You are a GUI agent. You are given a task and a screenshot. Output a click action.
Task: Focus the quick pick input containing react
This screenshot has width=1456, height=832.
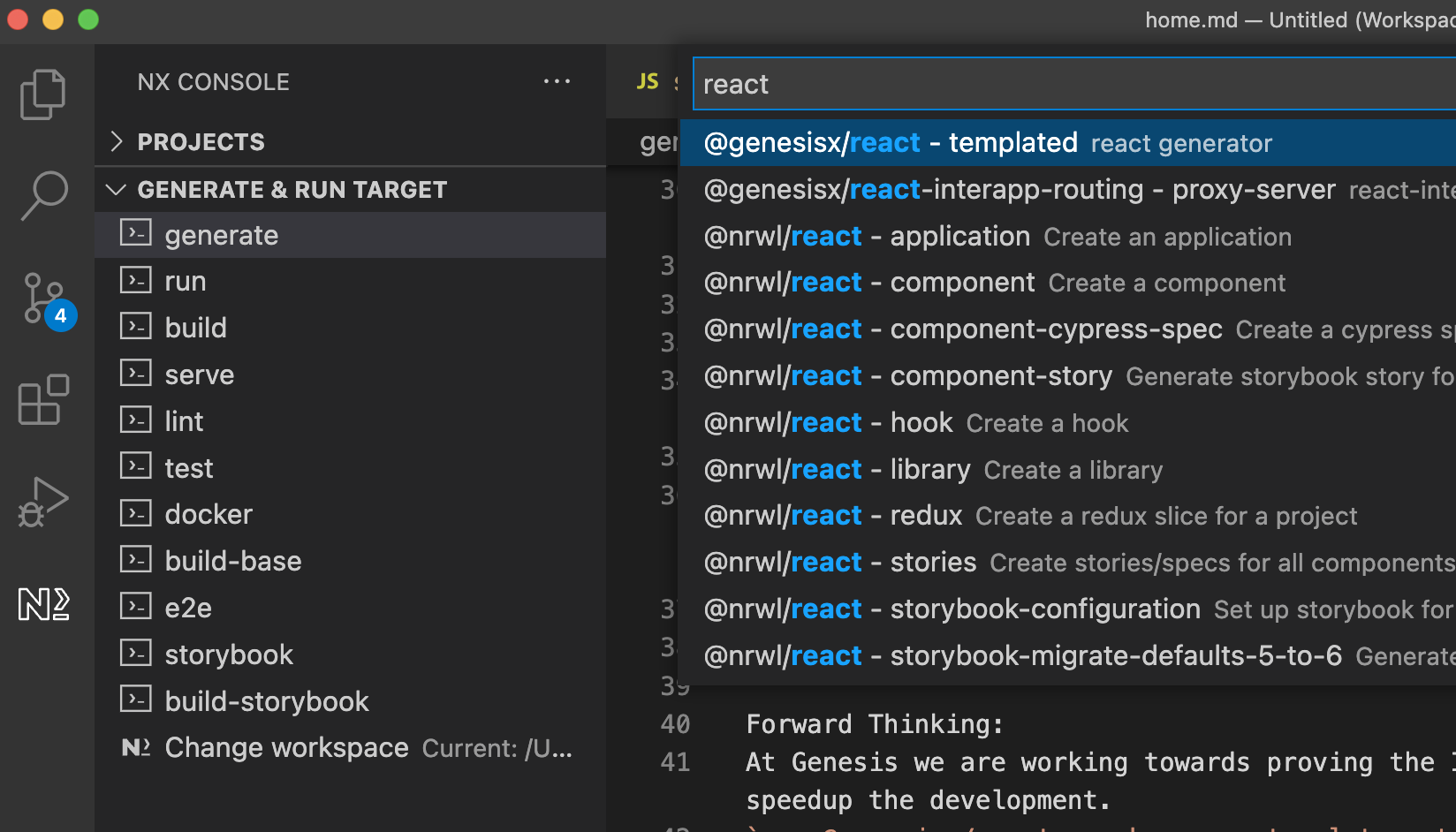pyautogui.click(x=1074, y=84)
